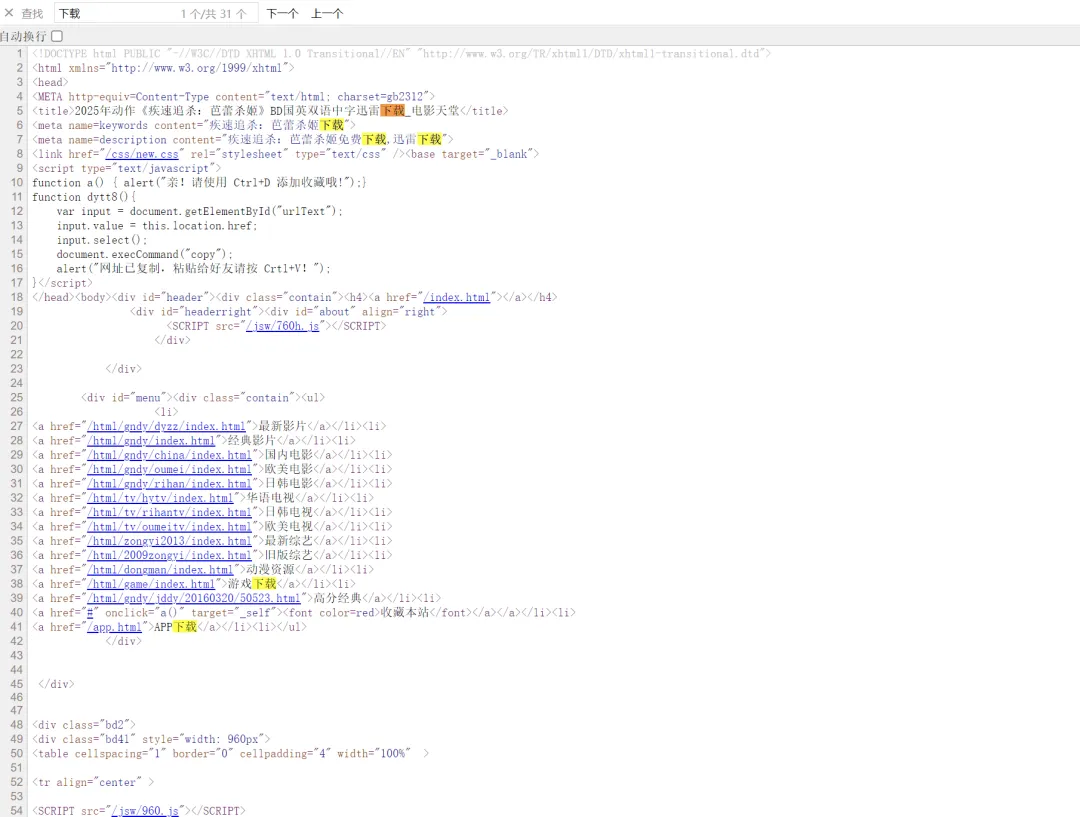1080x817 pixels.
Task: Click the highlighted 下载 after 游戏
Action: coord(264,584)
